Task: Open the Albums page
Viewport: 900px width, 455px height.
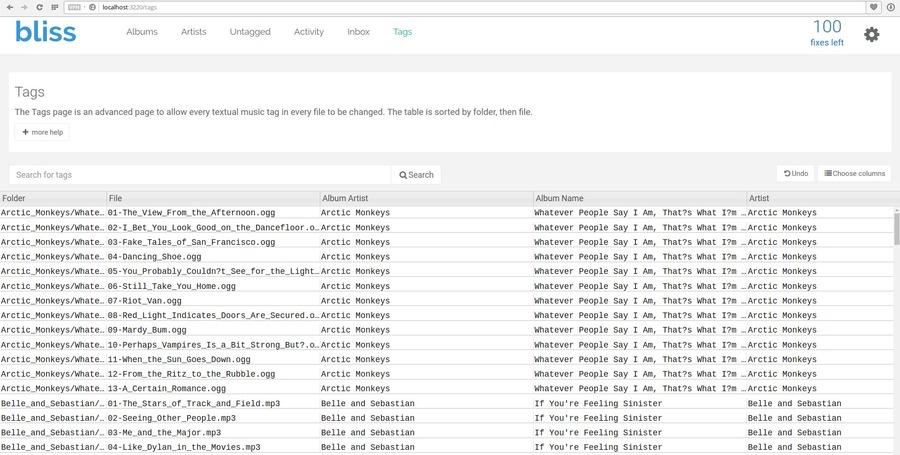Action: pos(142,32)
